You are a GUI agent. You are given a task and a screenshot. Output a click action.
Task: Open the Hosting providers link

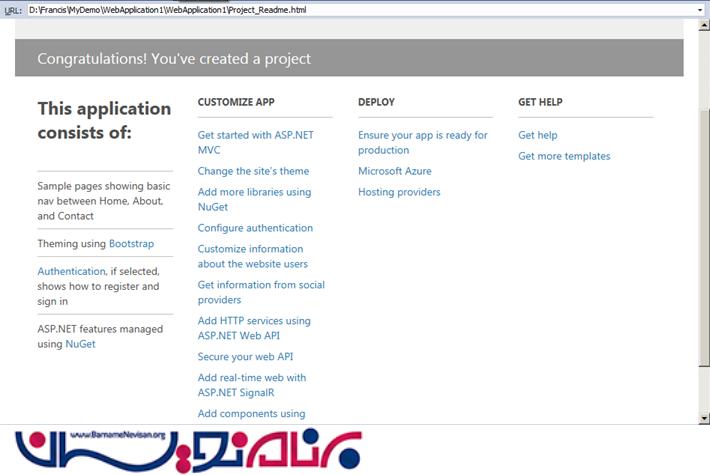399,192
